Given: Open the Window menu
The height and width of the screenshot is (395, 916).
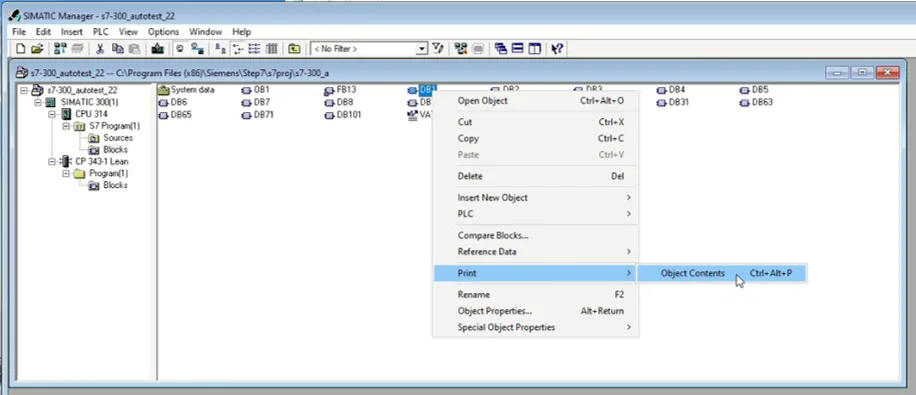Looking at the screenshot, I should 206,32.
